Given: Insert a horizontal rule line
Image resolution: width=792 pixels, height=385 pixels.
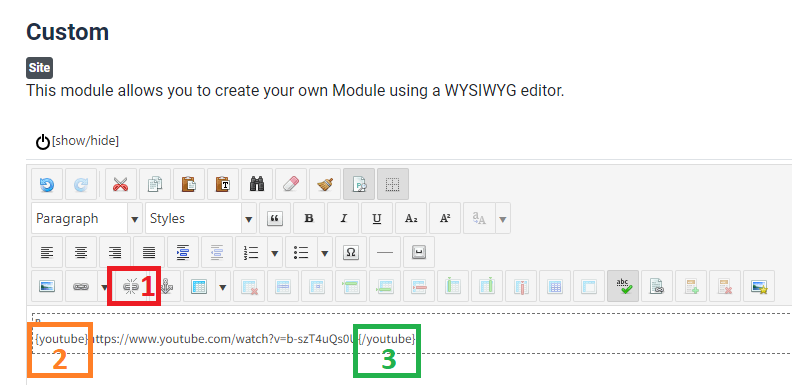Looking at the screenshot, I should click(385, 252).
